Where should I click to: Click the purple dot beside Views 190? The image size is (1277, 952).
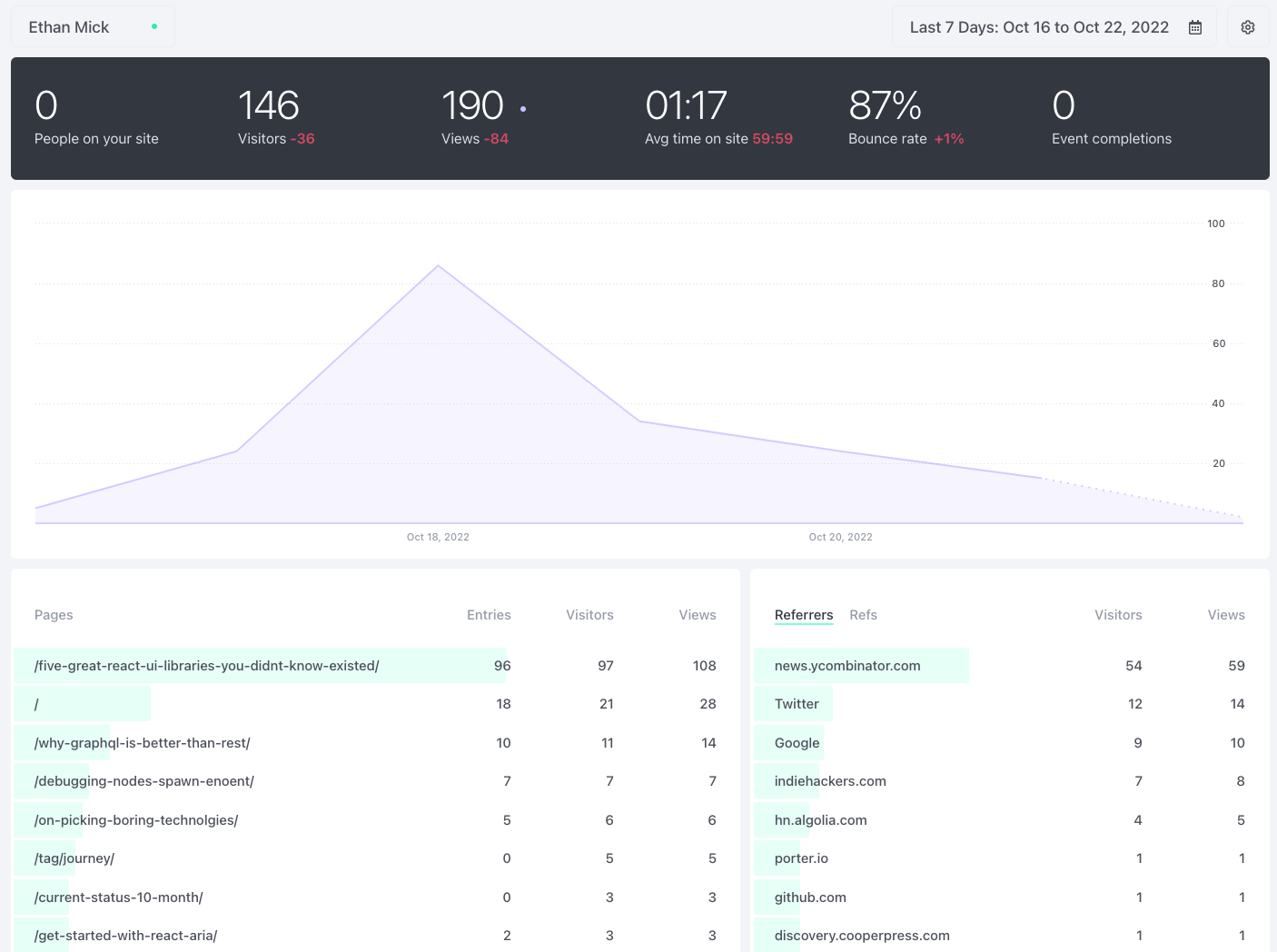[523, 109]
